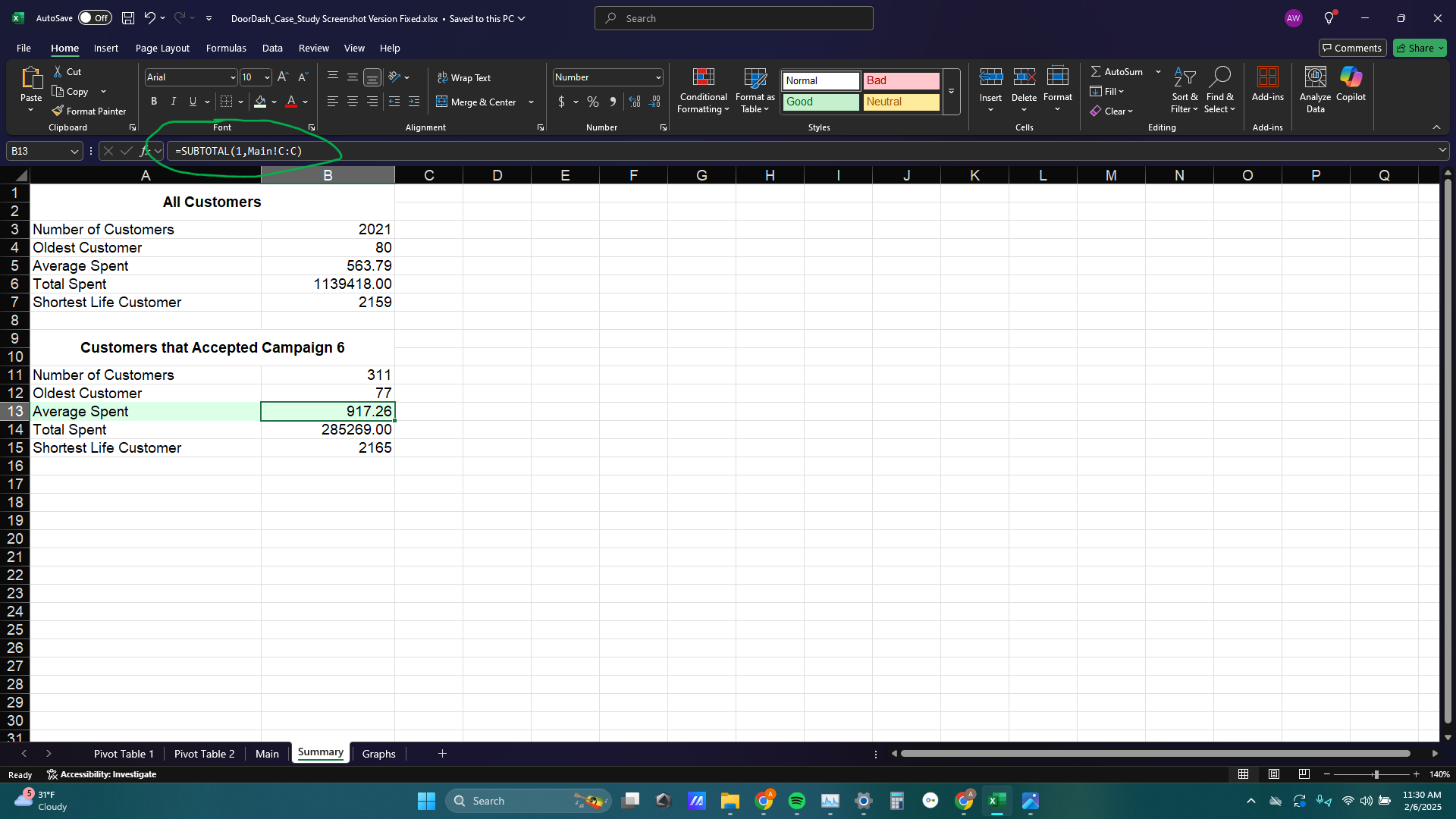Screen dimensions: 1456x819
Task: Expand the Number format dropdown
Action: point(657,77)
